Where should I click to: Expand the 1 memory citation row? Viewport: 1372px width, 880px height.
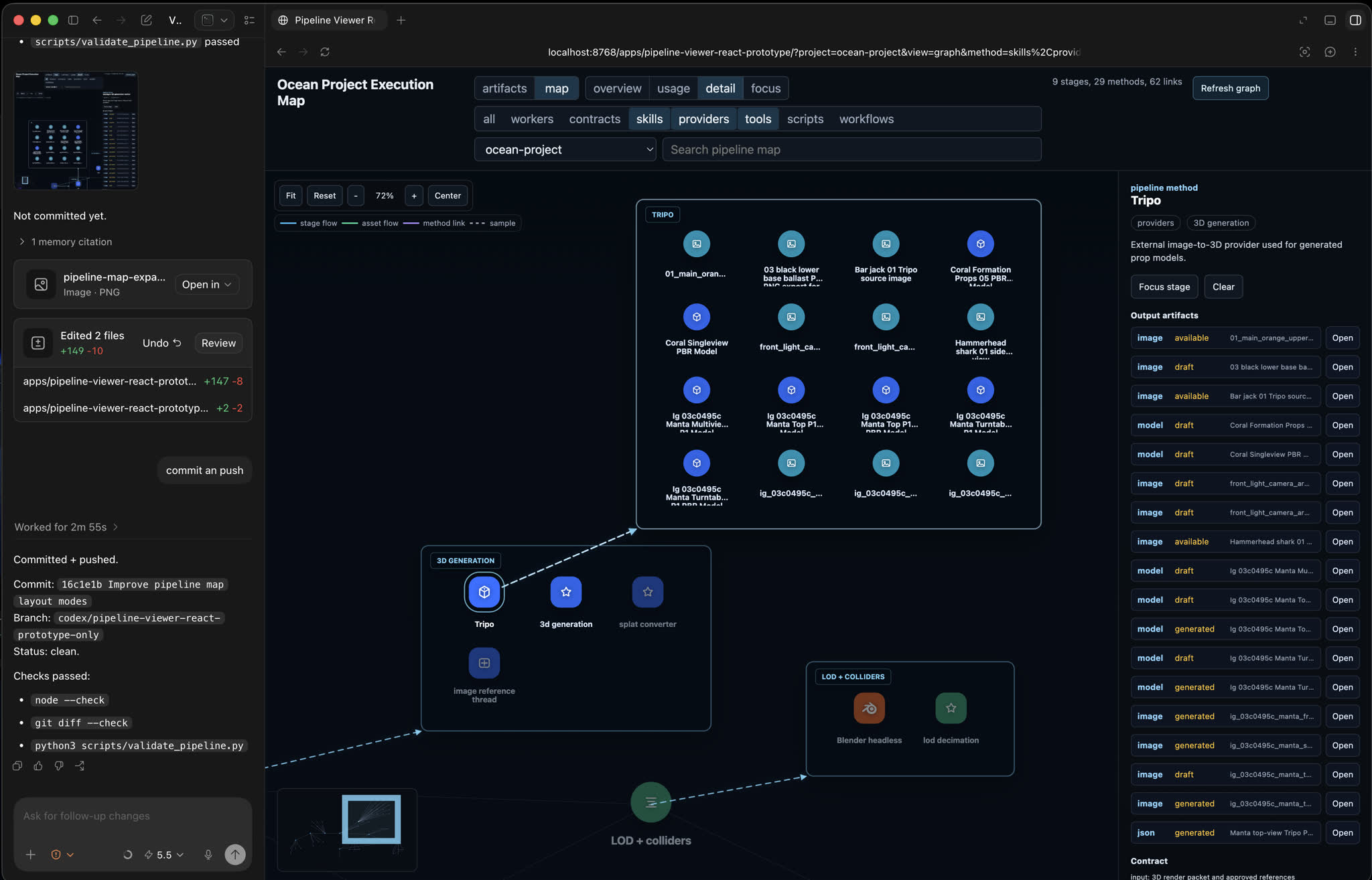65,242
